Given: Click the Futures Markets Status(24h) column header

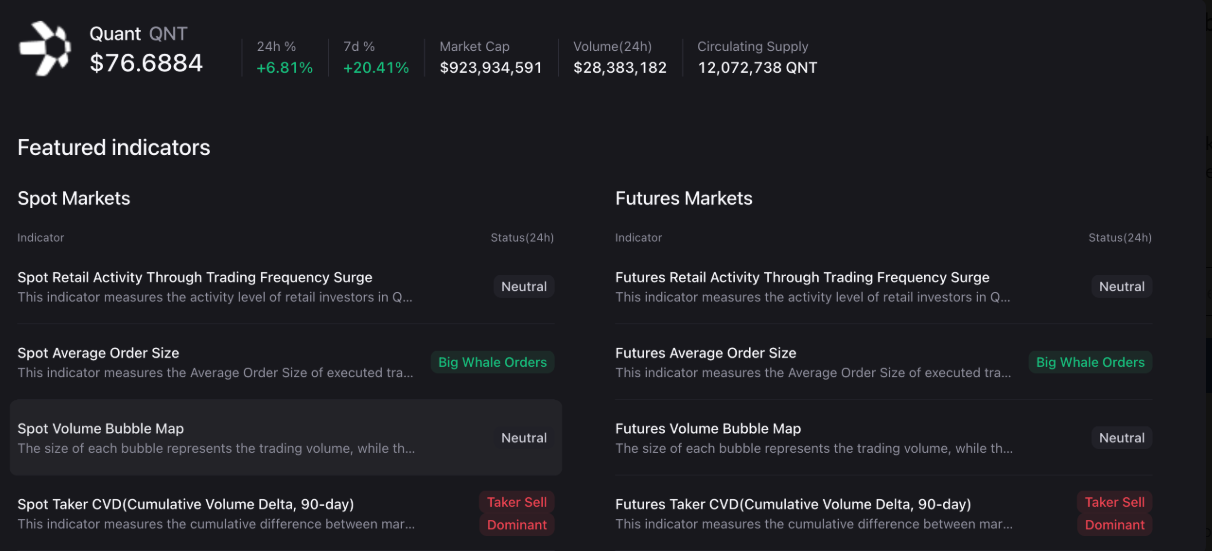Looking at the screenshot, I should [1119, 238].
